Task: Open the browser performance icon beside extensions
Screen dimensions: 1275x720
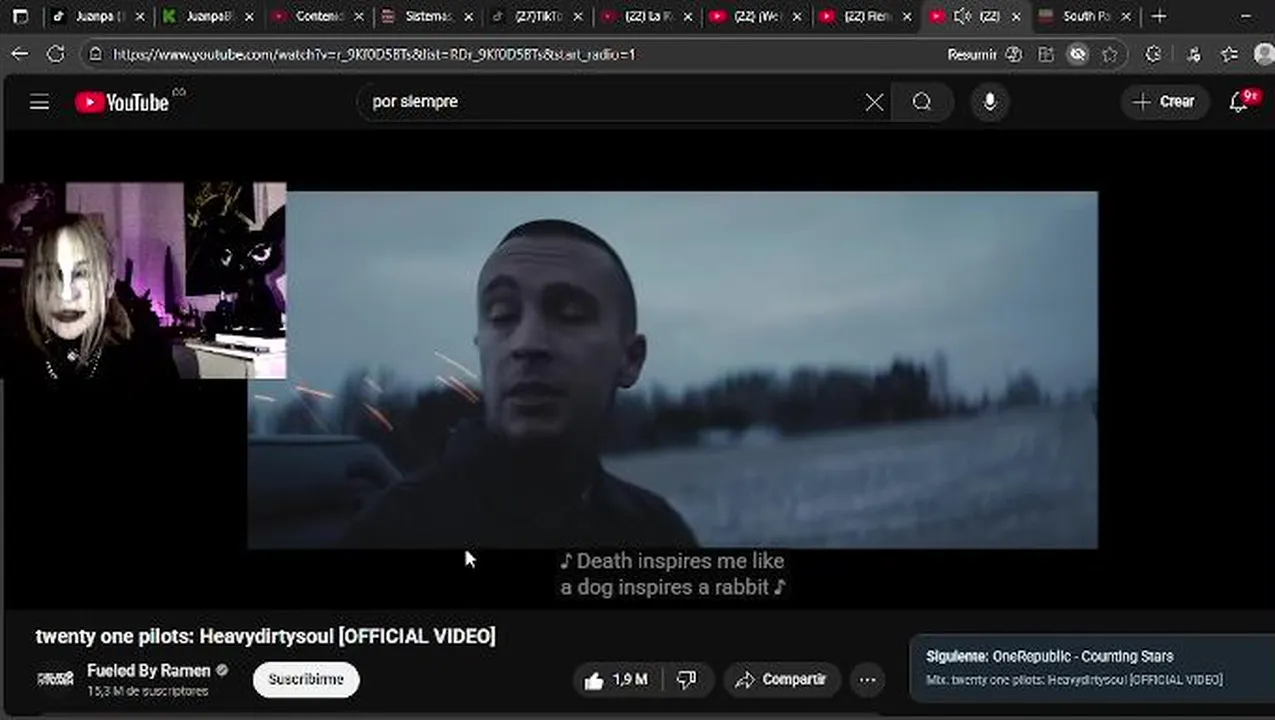Action: point(1193,55)
